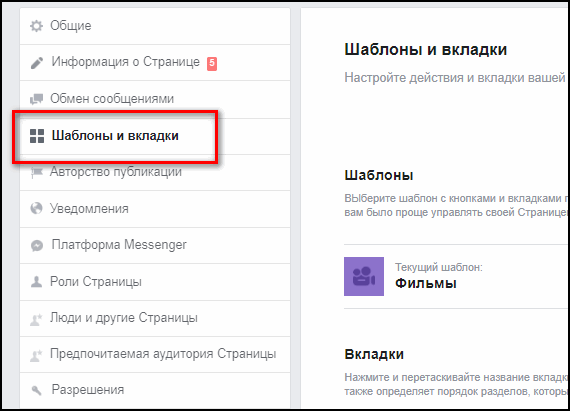
Task: Click the purple Фильмы template camera icon
Action: pyautogui.click(x=364, y=277)
